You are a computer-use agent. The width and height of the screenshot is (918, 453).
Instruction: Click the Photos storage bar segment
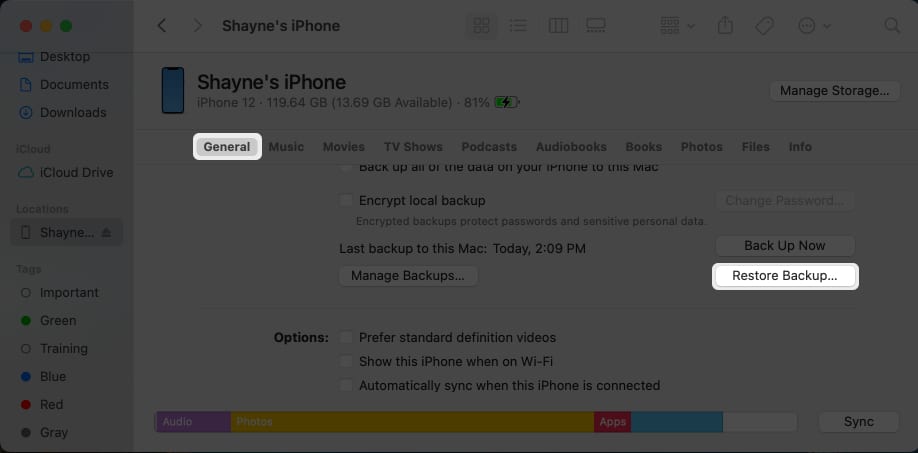(412, 422)
